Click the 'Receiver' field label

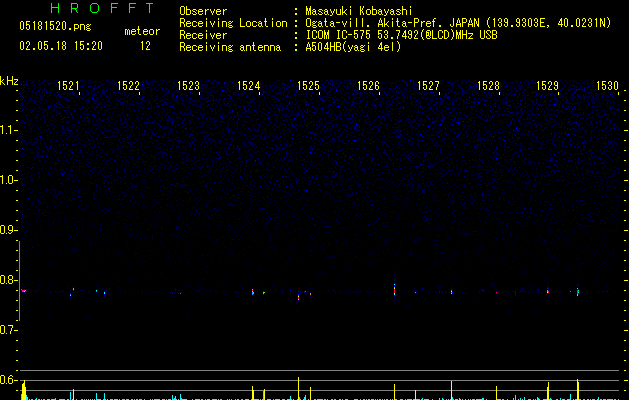203,35
